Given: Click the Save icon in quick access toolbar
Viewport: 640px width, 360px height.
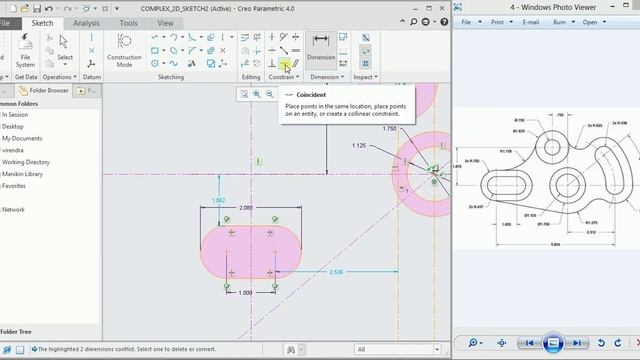Looking at the screenshot, I should point(37,9).
